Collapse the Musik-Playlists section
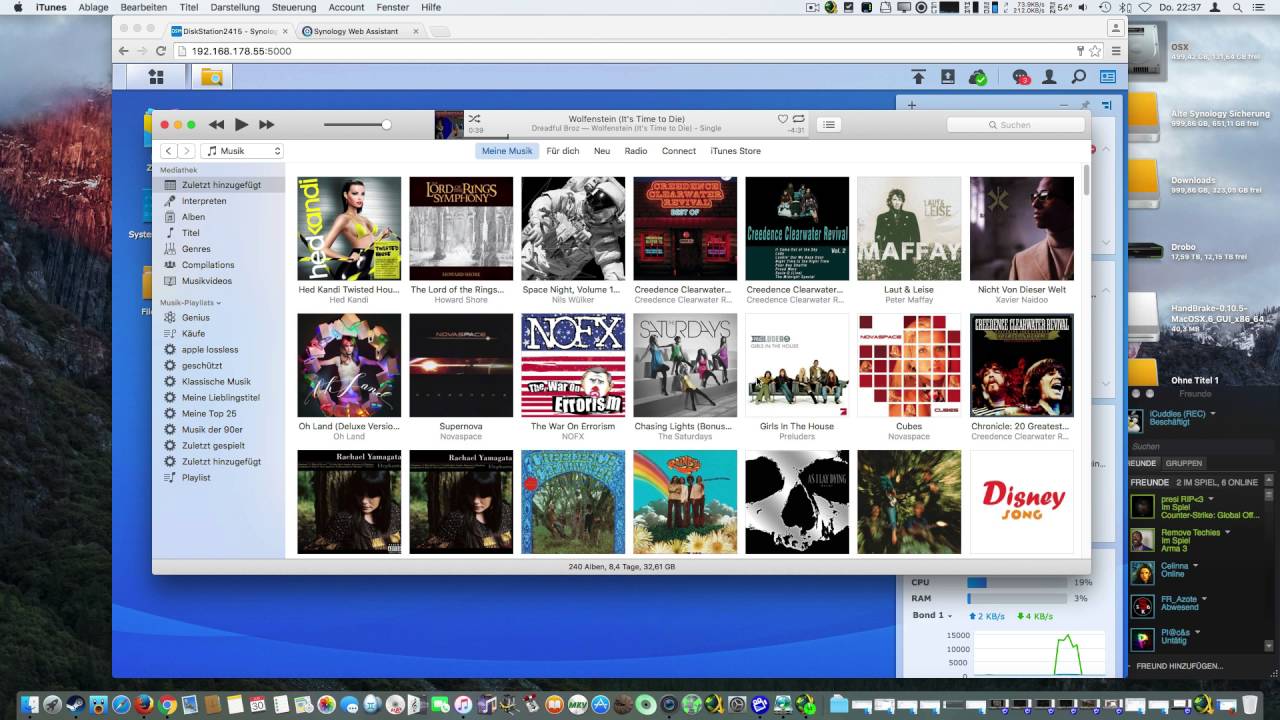Image resolution: width=1280 pixels, height=720 pixels. [191, 302]
